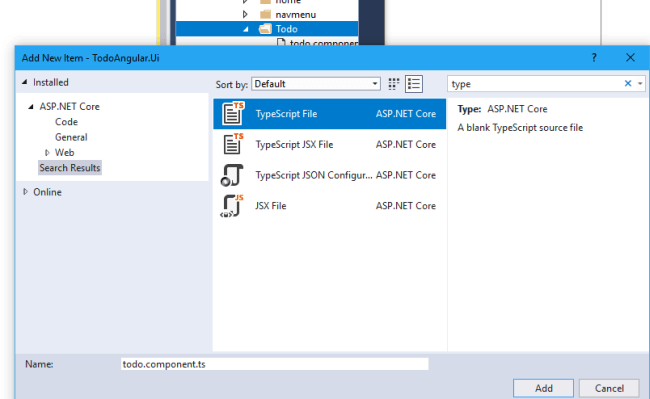Select Search Results in the tree
Viewport: 650px width, 399px height.
(x=70, y=168)
